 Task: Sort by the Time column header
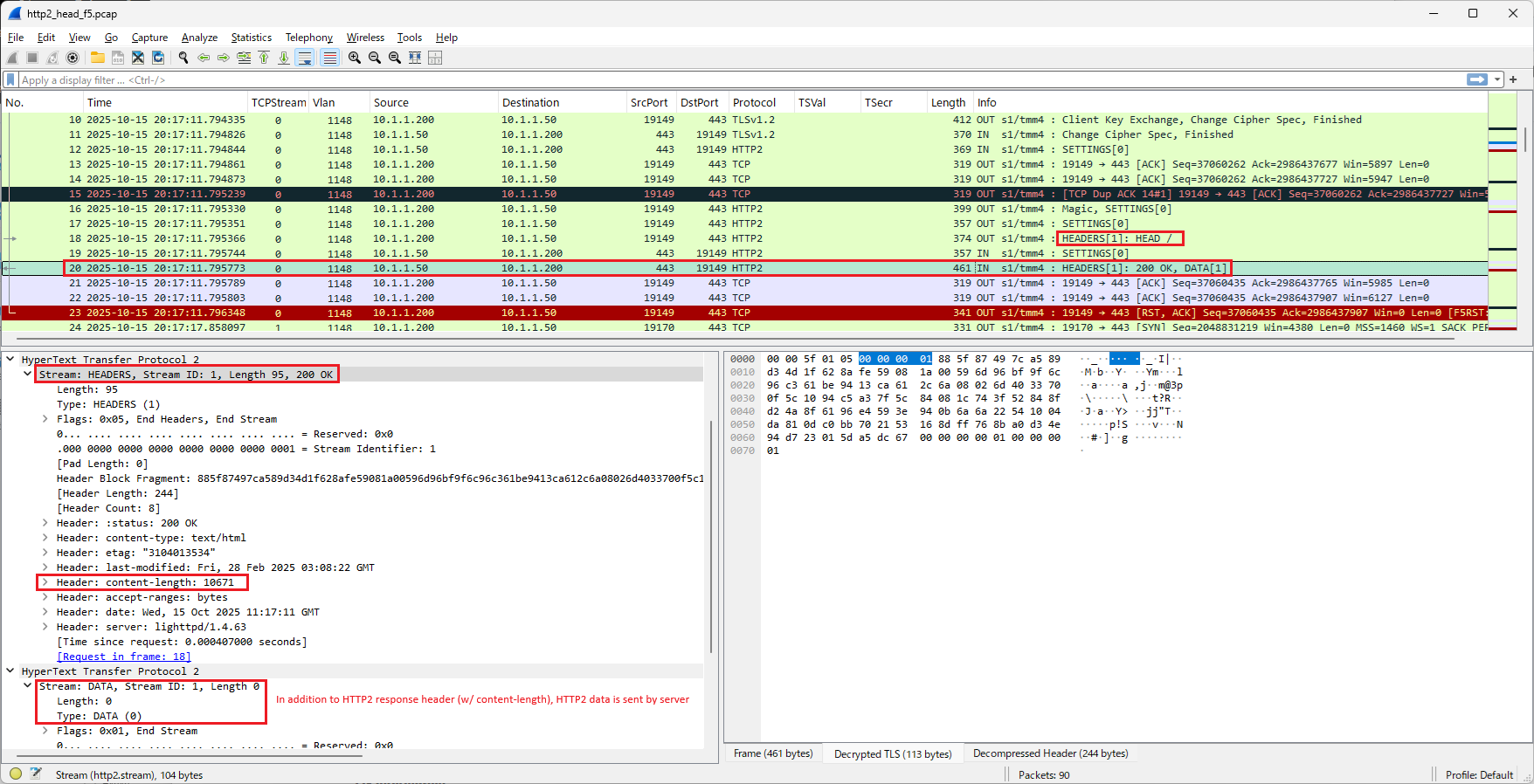click(x=166, y=102)
